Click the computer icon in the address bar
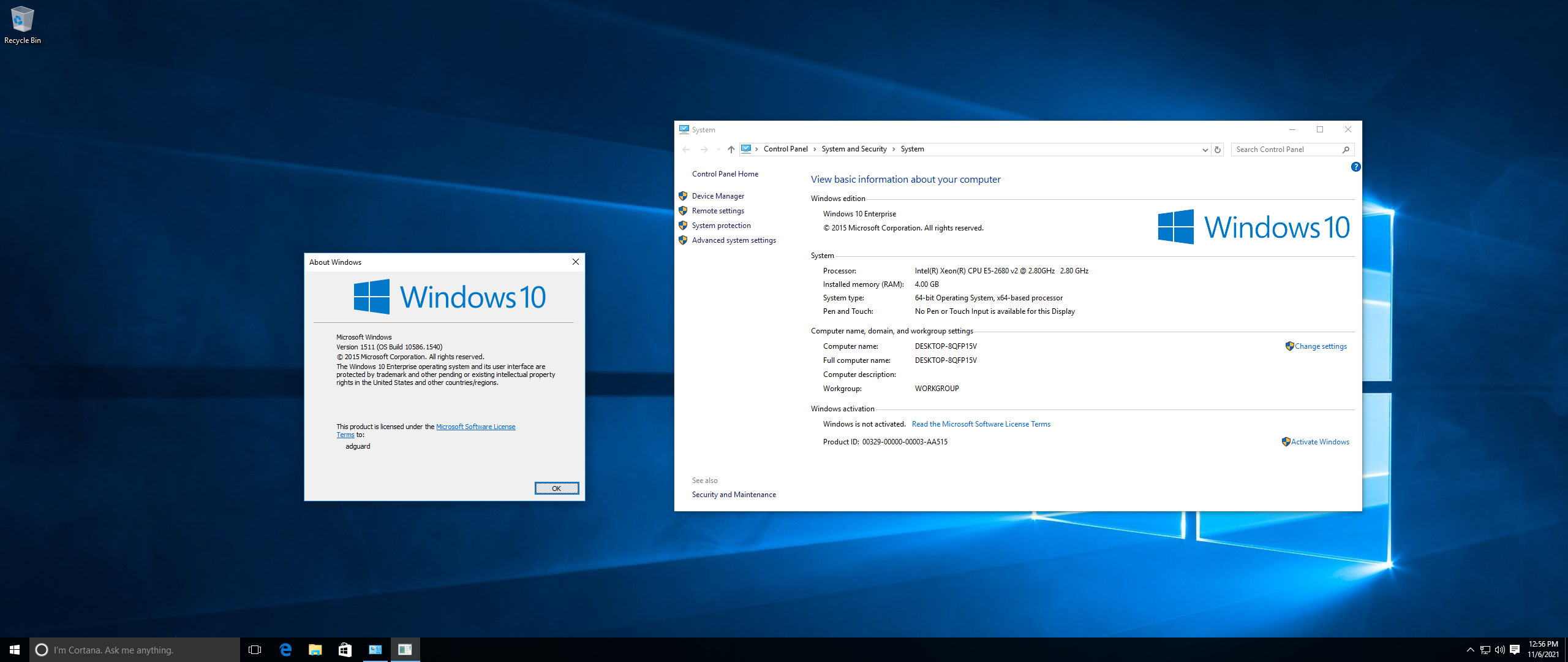This screenshot has height=662, width=1568. pyautogui.click(x=746, y=149)
